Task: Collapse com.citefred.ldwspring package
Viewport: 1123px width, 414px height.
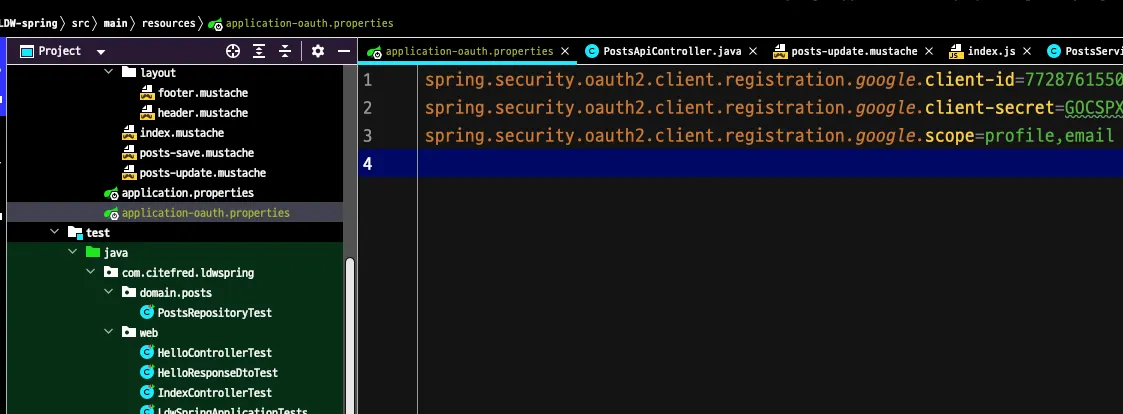Action: click(x=90, y=272)
